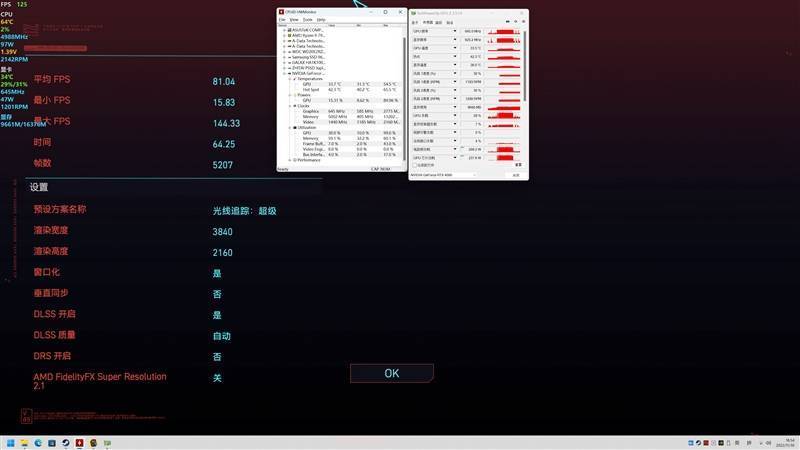Expand the AMD Ryzen node in HWMonitor

284,36
